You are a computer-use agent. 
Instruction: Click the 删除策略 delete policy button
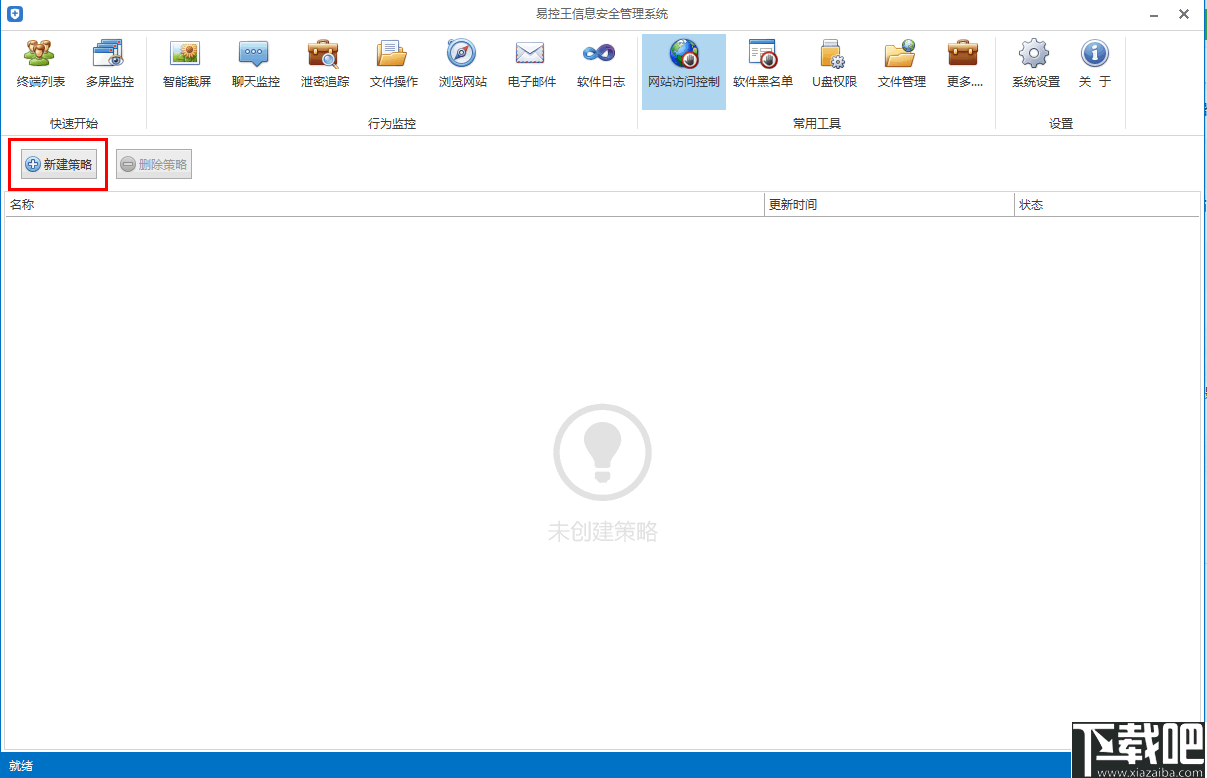click(154, 165)
